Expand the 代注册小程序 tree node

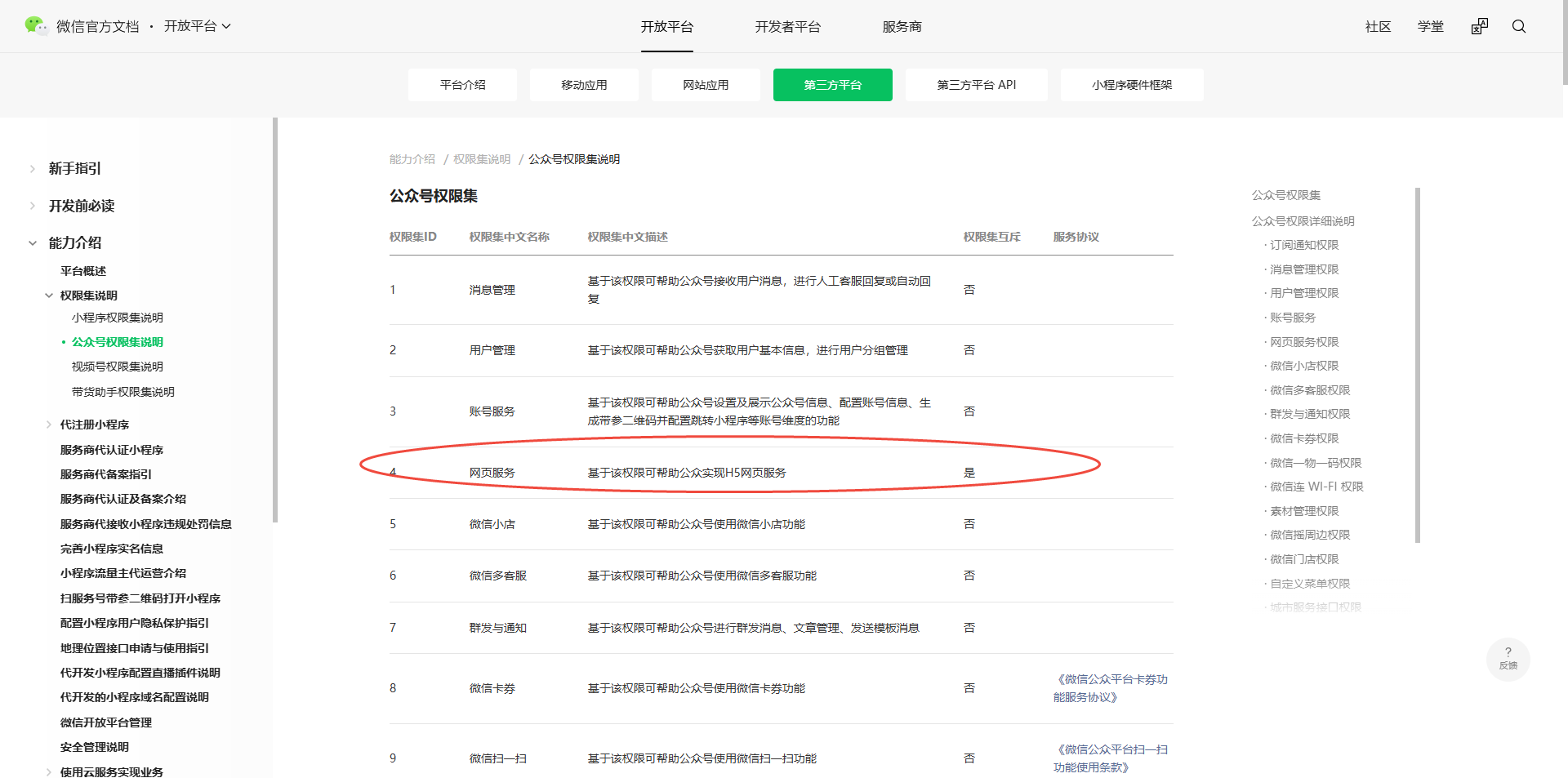49,425
